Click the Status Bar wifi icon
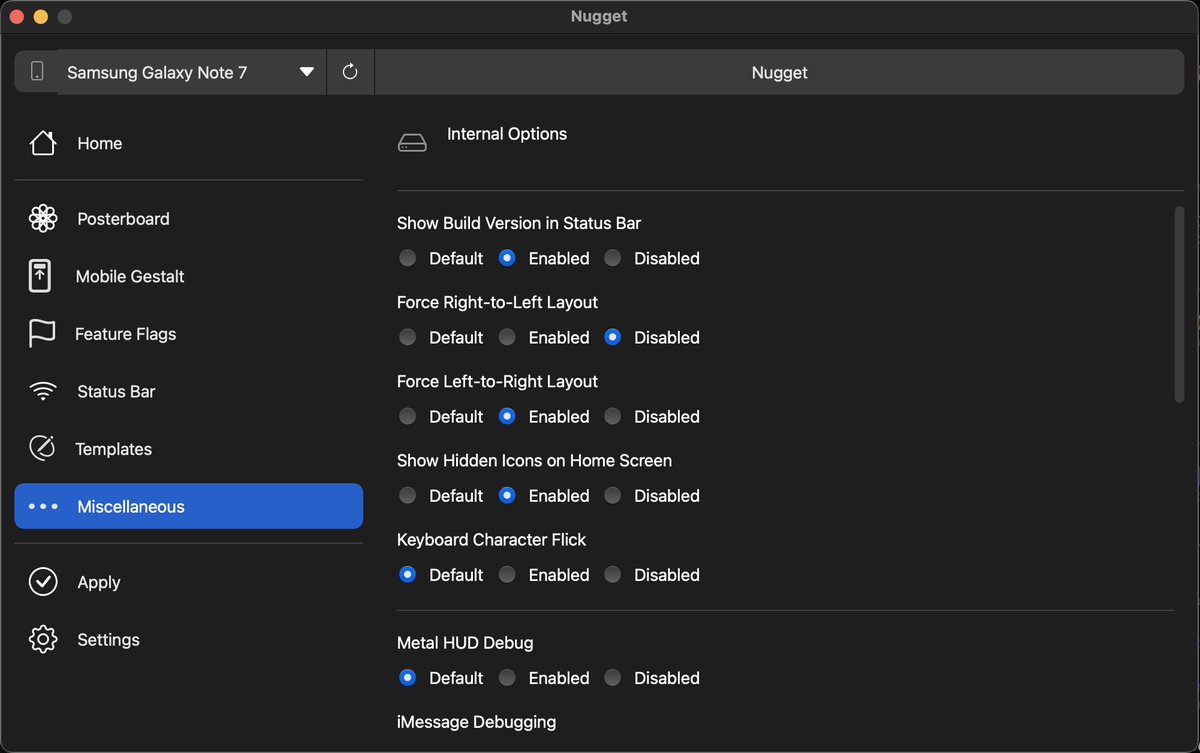 pyautogui.click(x=43, y=392)
